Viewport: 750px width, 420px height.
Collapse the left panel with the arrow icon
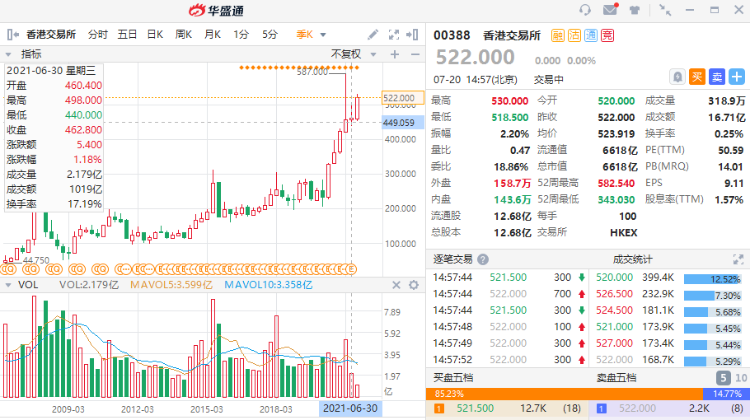(x=13, y=34)
